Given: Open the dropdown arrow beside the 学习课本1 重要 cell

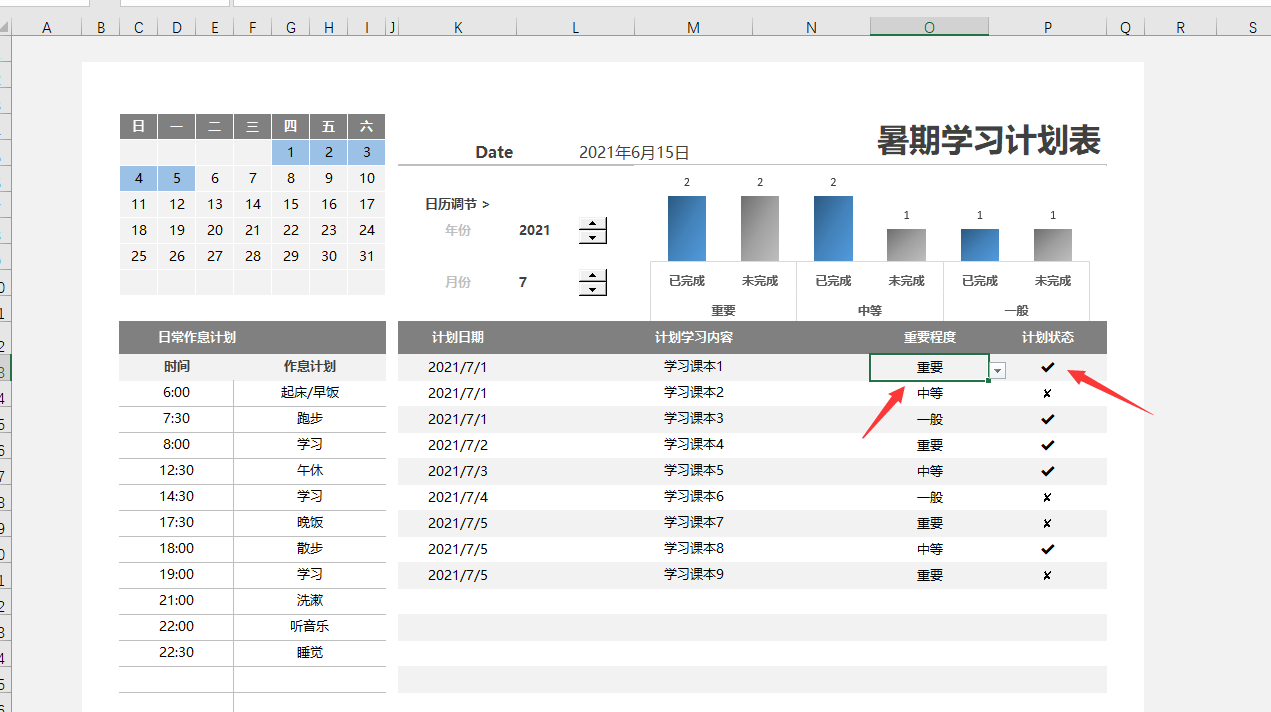Looking at the screenshot, I should 998,371.
